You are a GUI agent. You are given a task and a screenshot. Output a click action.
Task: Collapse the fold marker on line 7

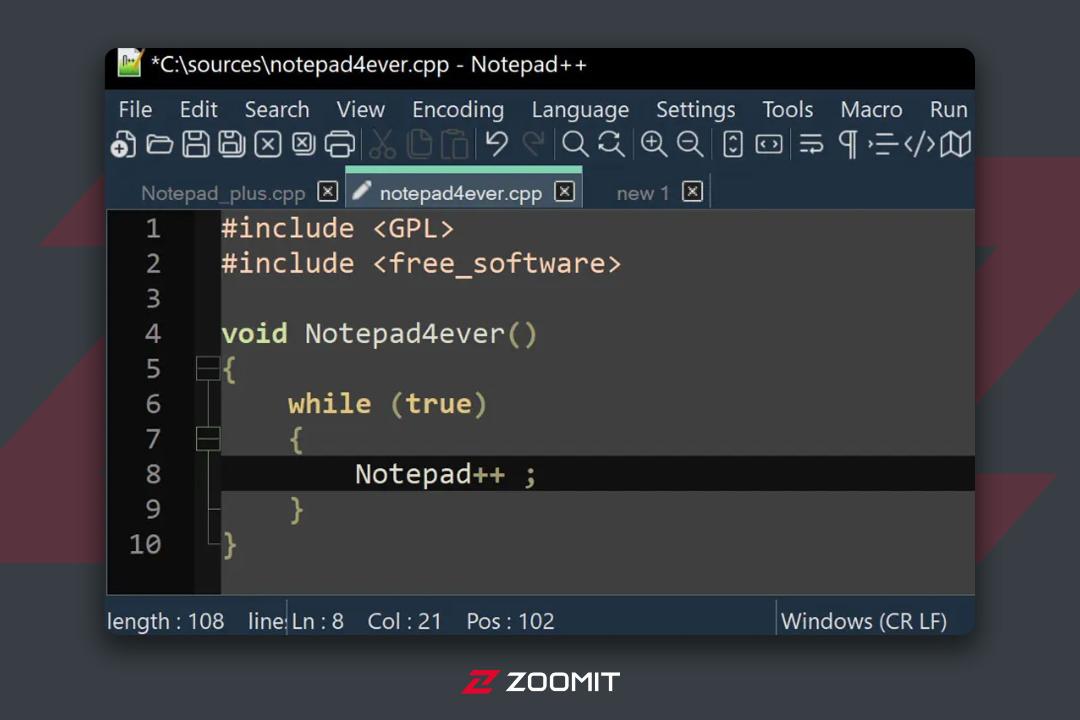tap(208, 438)
